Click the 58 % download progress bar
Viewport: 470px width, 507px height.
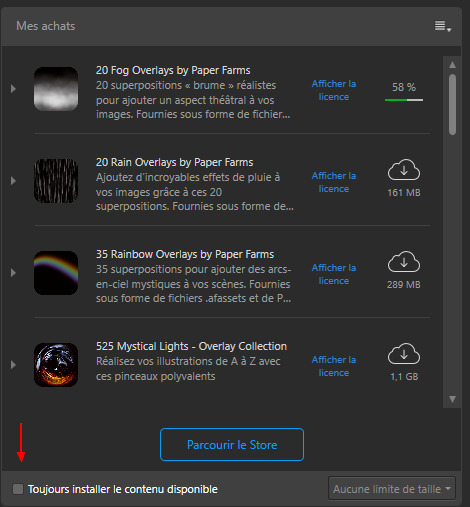(x=404, y=100)
